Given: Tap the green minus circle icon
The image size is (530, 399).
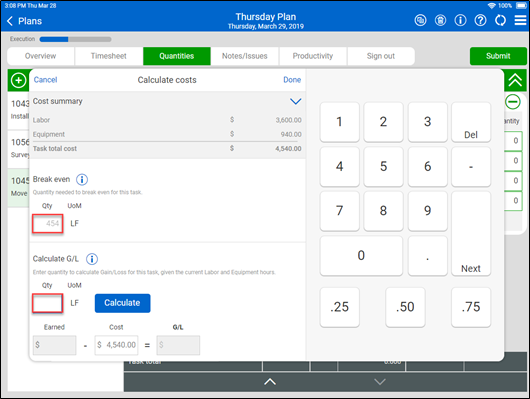Looking at the screenshot, I should coord(513,102).
